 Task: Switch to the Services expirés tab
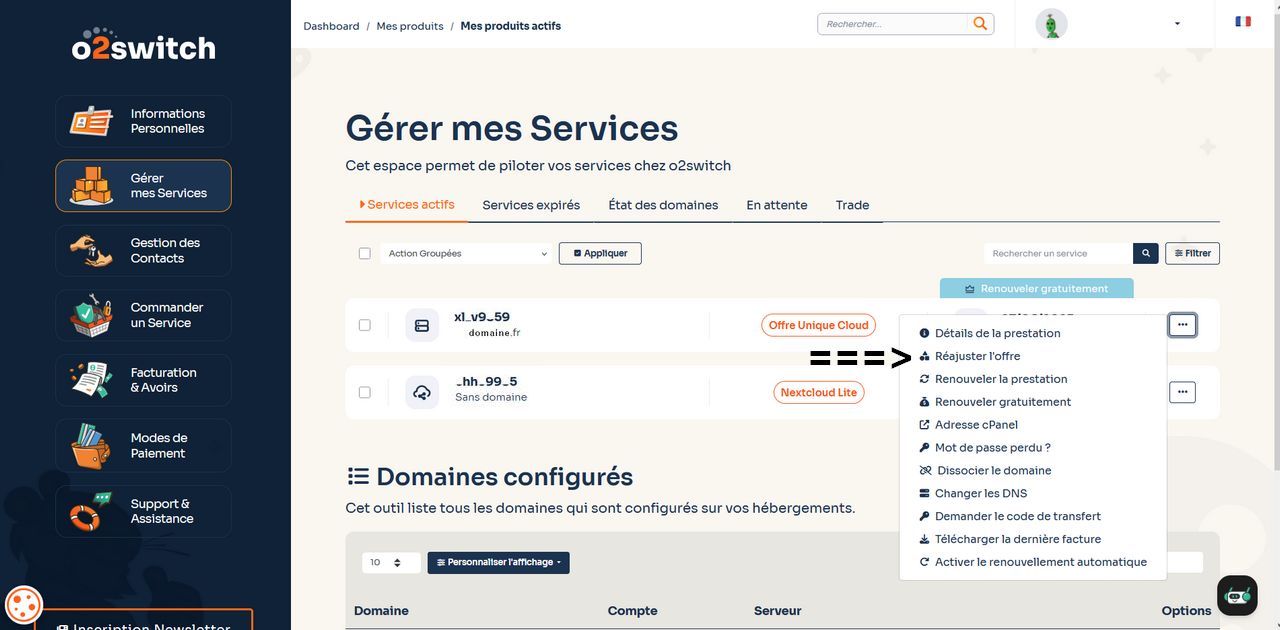531,205
